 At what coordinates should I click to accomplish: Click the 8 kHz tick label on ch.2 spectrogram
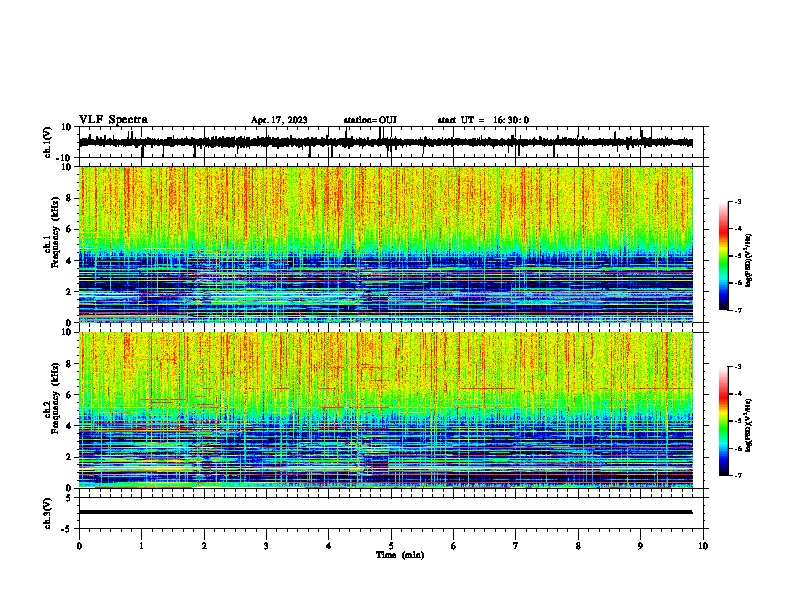(x=69, y=364)
